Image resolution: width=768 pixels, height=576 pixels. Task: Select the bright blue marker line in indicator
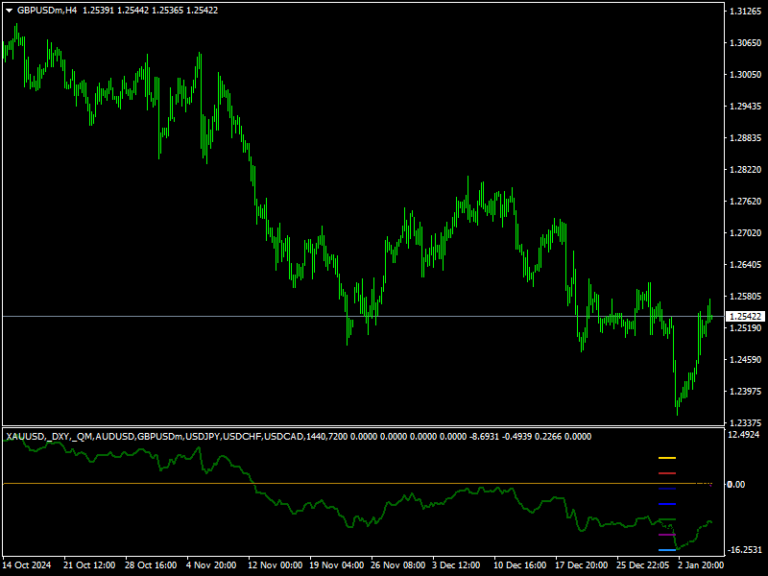(667, 504)
